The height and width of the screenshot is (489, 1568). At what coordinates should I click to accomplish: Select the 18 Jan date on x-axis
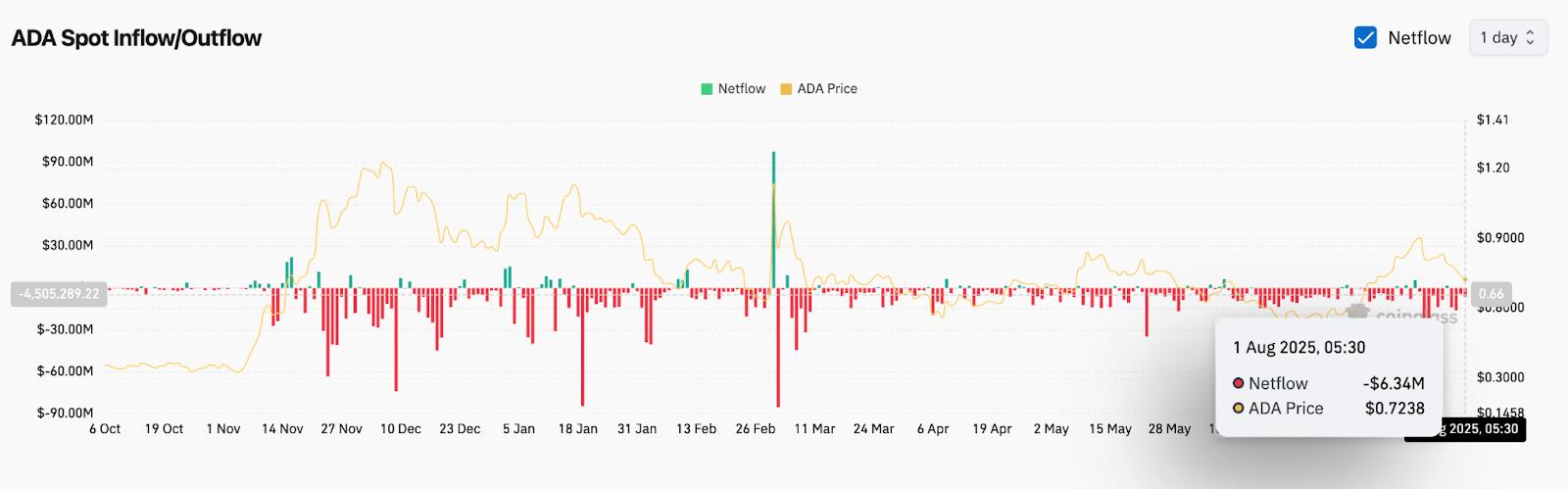coord(578,429)
